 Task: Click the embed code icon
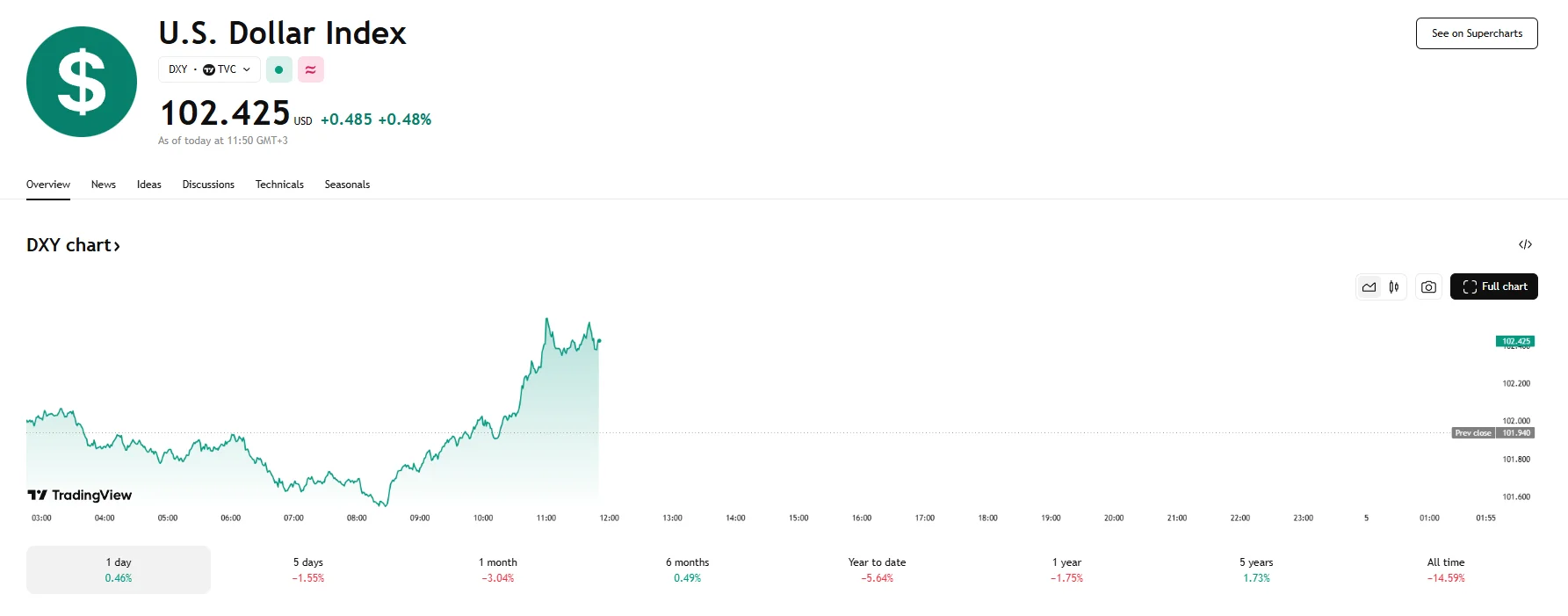click(x=1525, y=245)
